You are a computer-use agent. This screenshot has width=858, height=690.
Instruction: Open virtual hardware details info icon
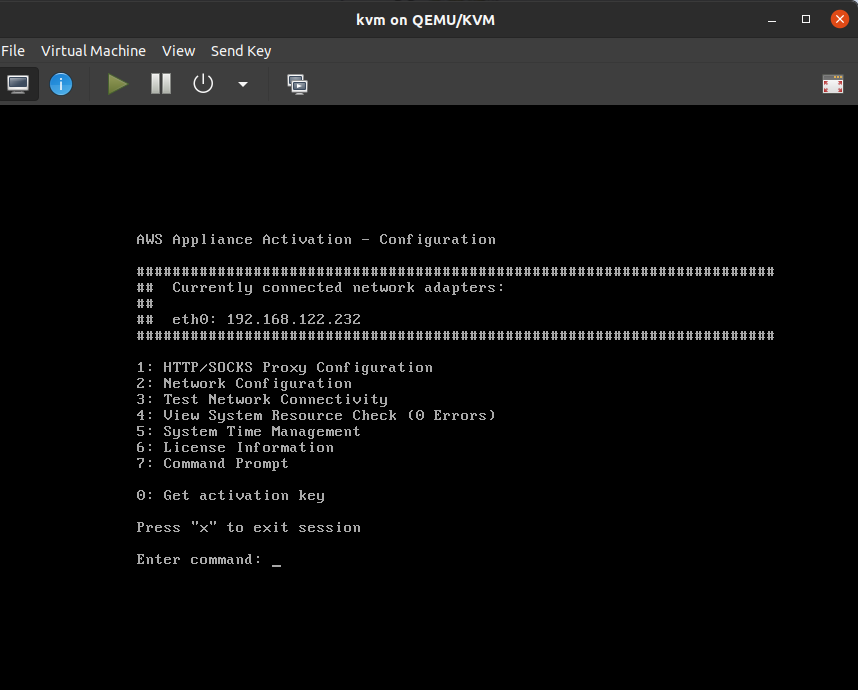tap(61, 84)
